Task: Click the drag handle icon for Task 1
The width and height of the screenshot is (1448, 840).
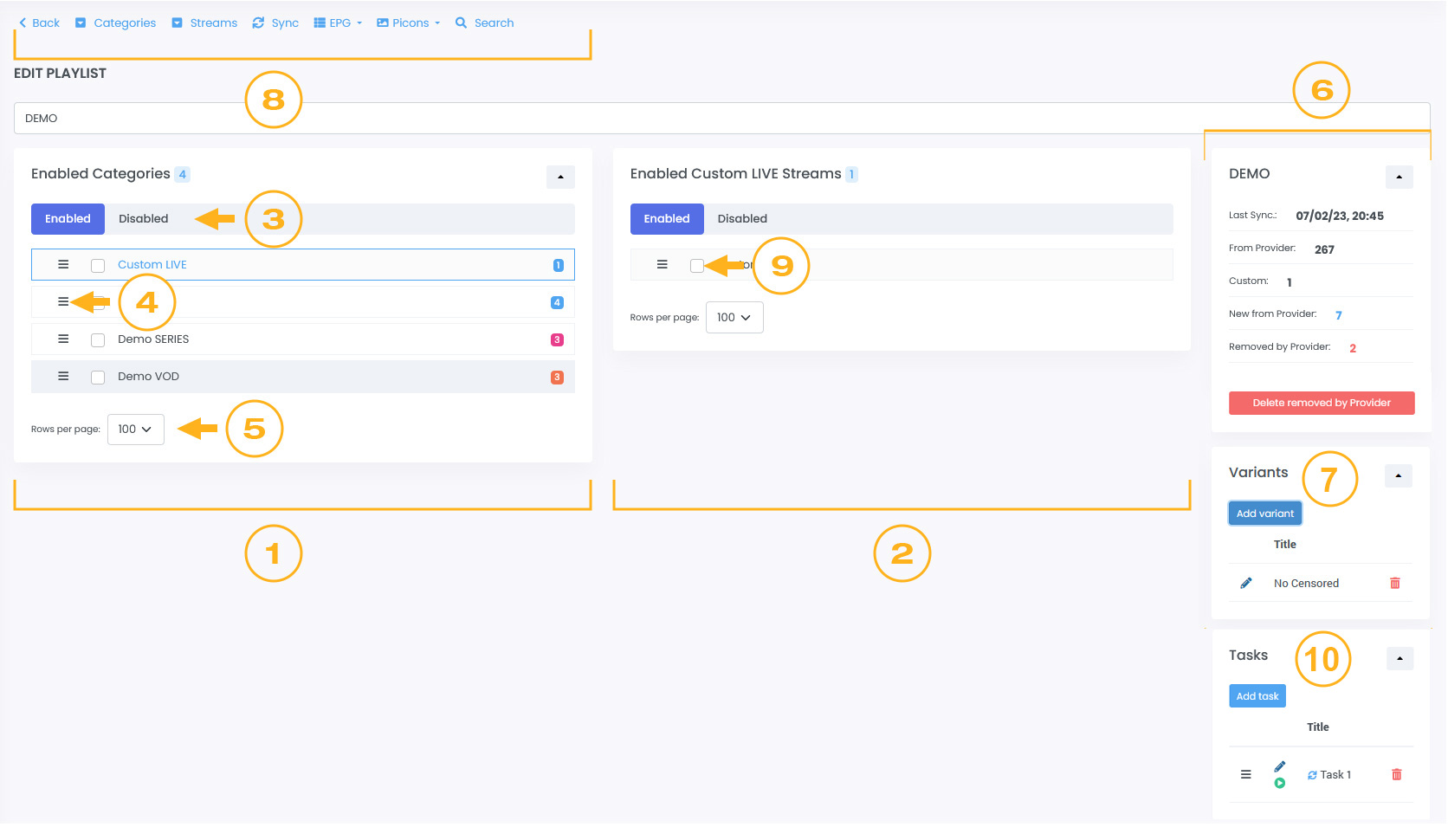Action: click(1245, 774)
